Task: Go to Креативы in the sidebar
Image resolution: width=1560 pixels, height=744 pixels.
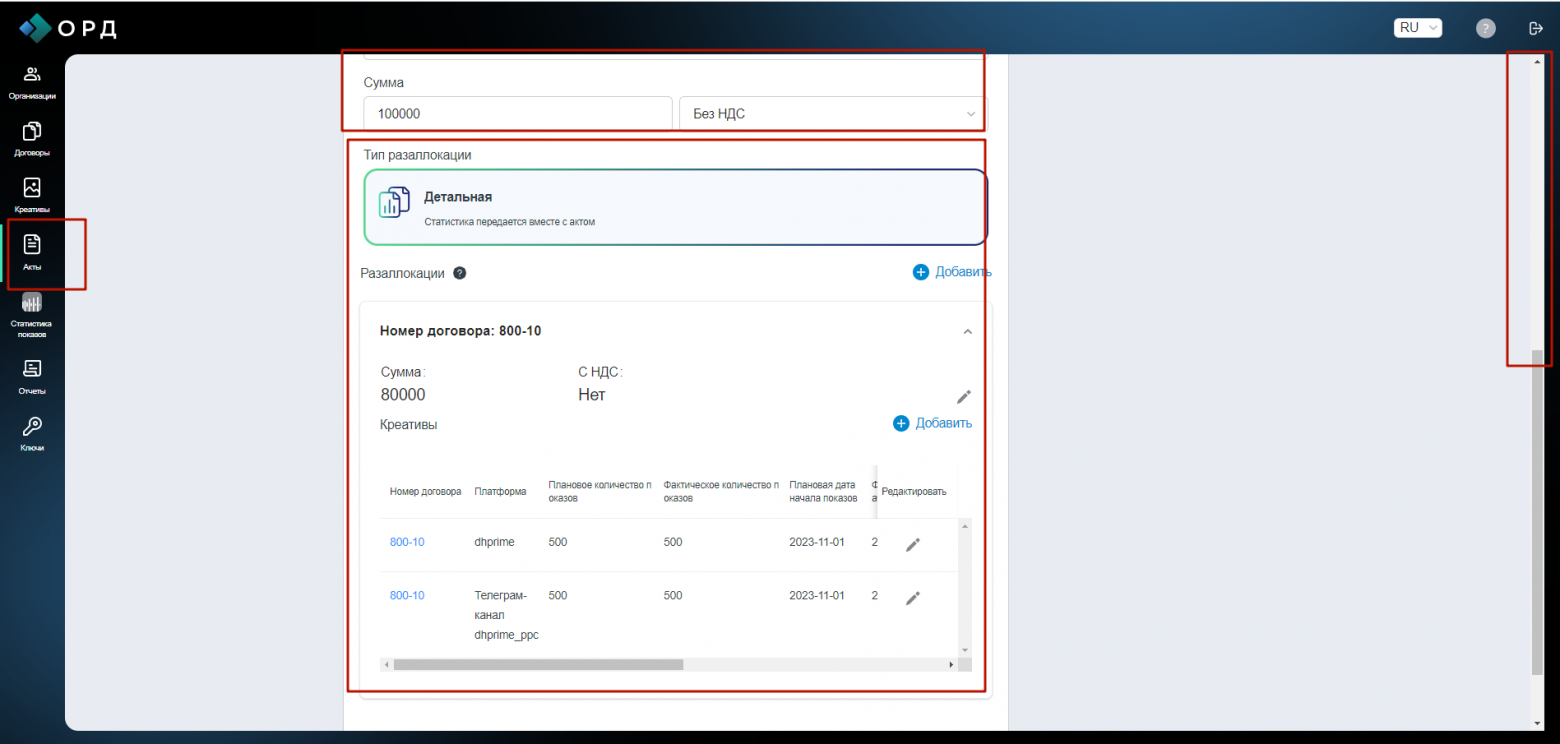Action: pyautogui.click(x=32, y=195)
